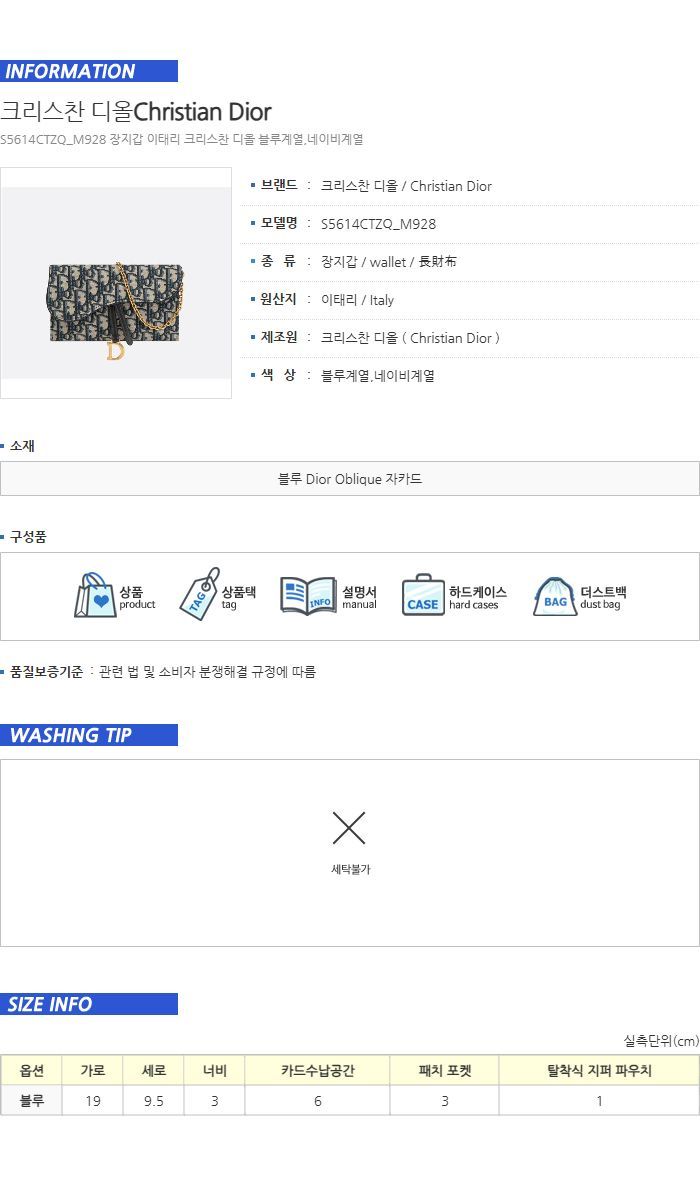This screenshot has height=1201, width=700.
Task: Click the 하드케이스 hard case icon
Action: click(x=423, y=596)
